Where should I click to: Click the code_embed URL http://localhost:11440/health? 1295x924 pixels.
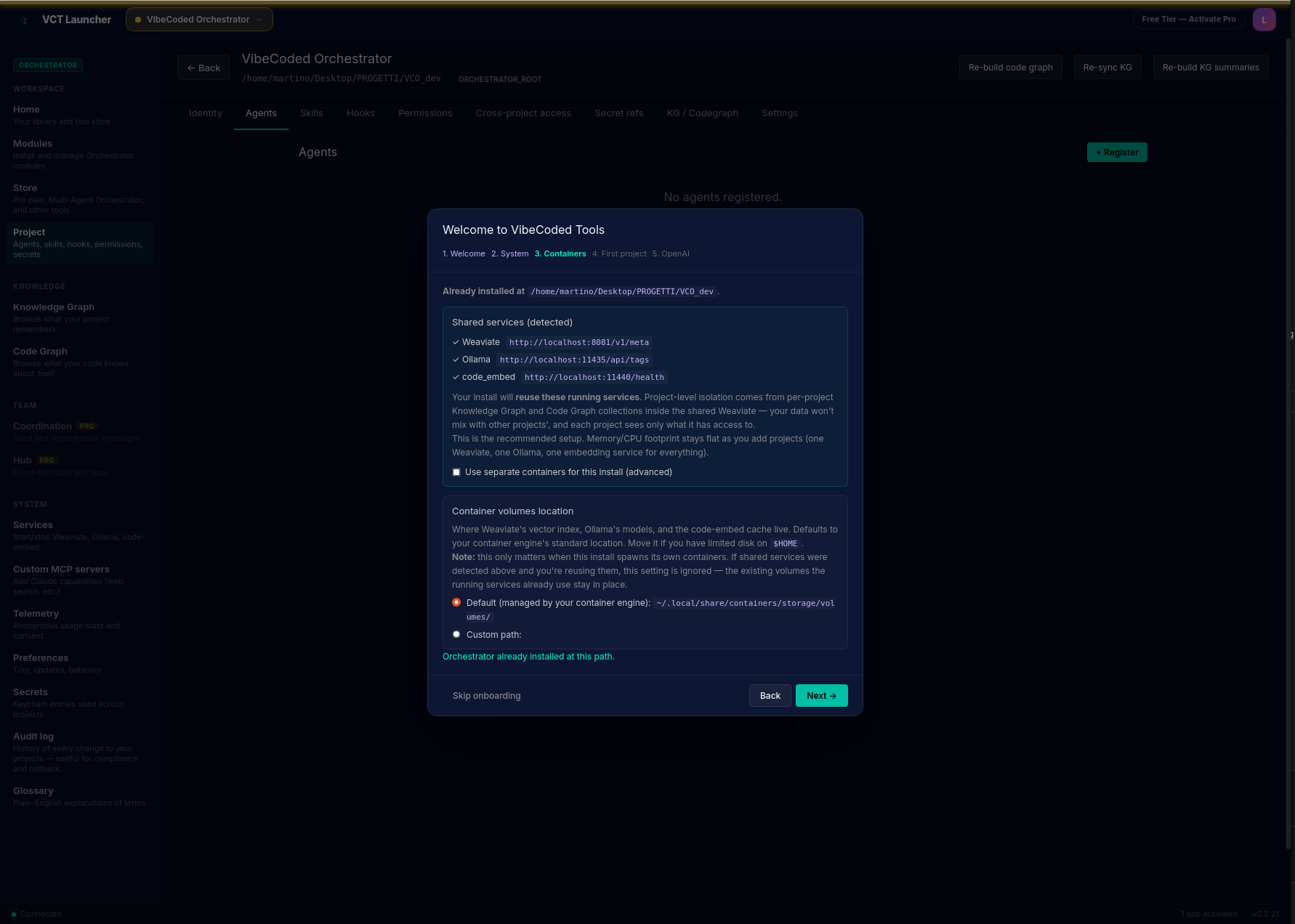(x=594, y=377)
